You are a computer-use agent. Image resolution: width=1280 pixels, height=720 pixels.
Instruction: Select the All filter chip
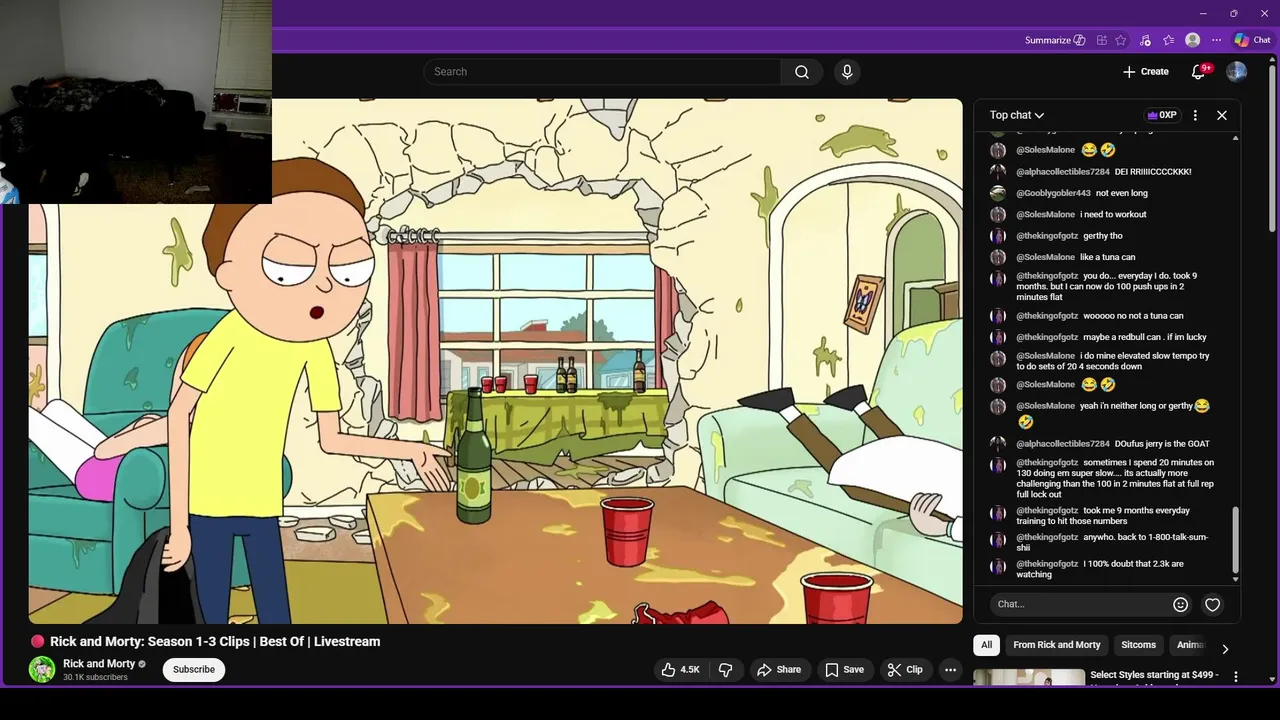tap(986, 645)
